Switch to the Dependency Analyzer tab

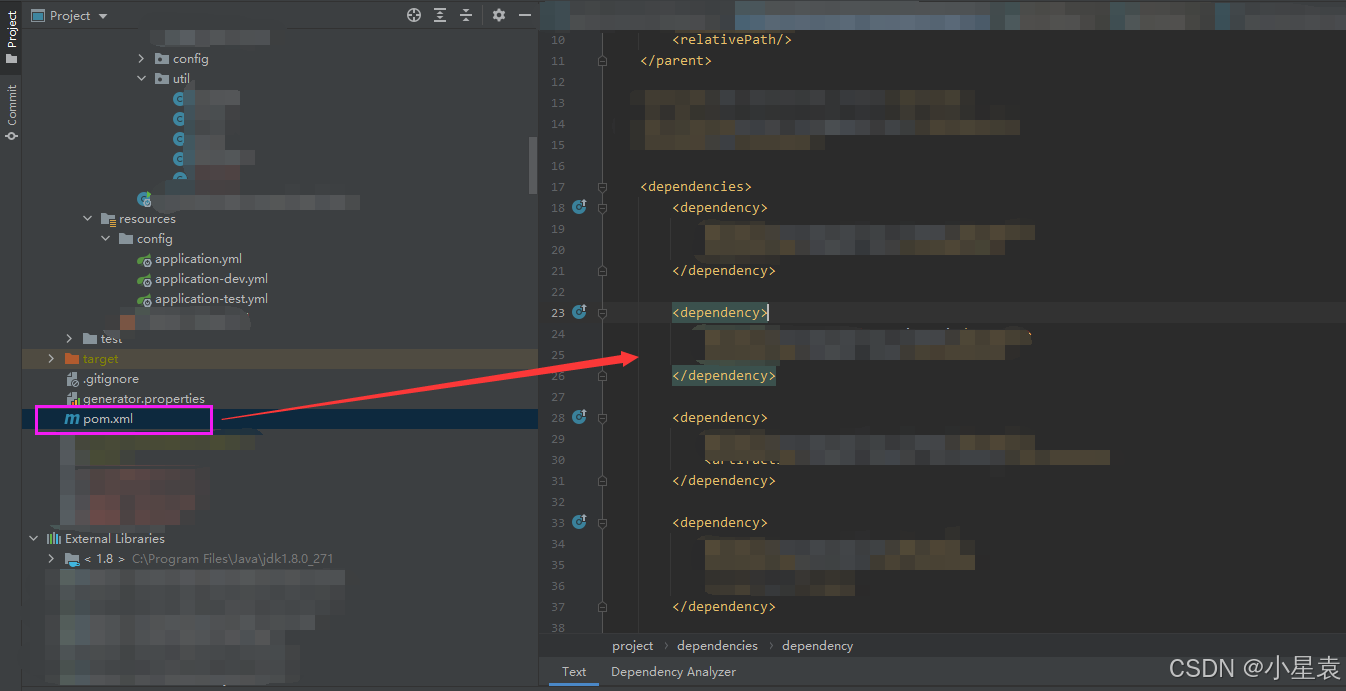[x=673, y=672]
